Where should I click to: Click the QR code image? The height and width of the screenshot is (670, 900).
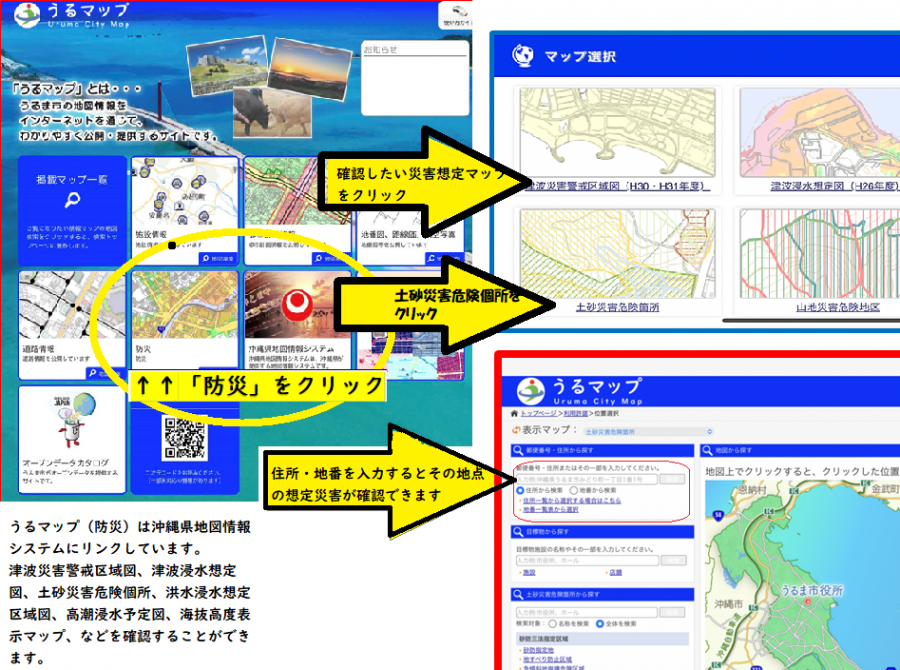[185, 437]
